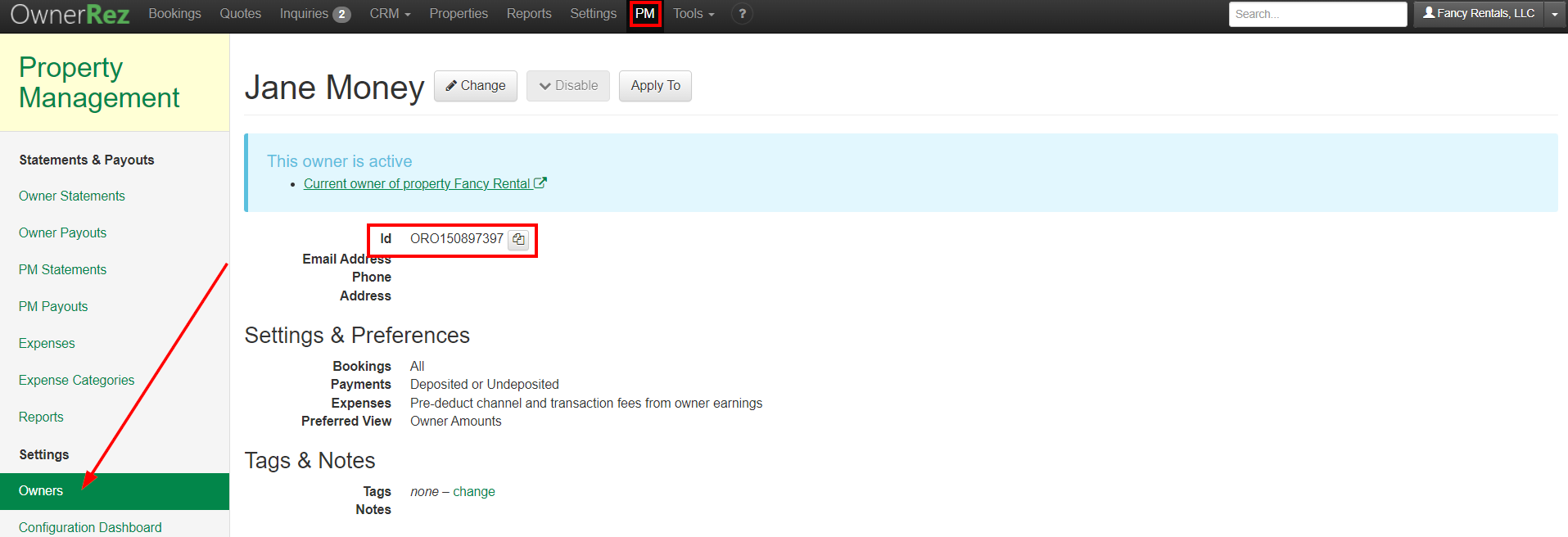Open the PM tab

645,14
